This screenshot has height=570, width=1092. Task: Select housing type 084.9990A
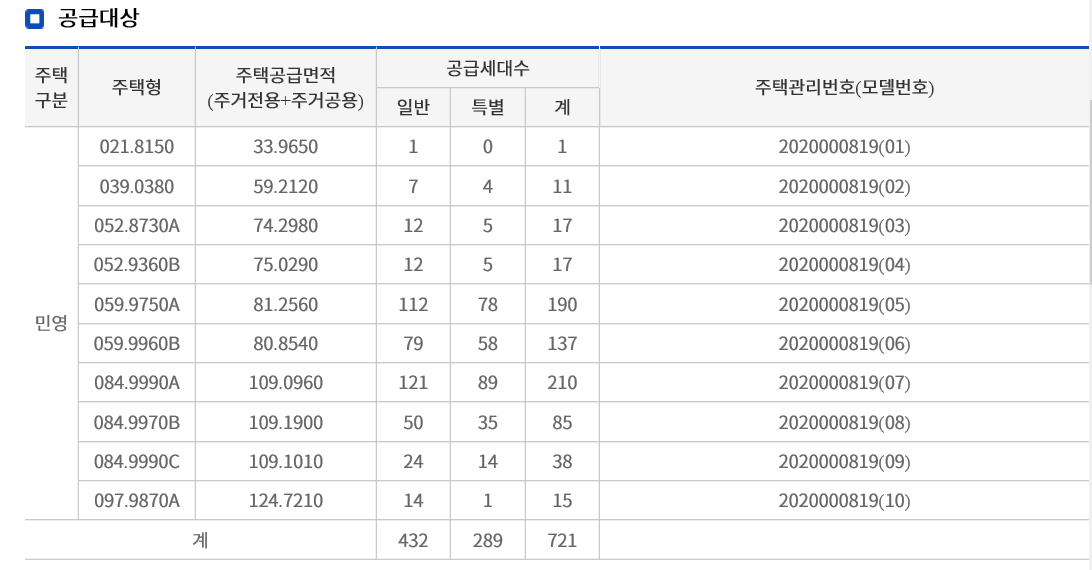[136, 383]
